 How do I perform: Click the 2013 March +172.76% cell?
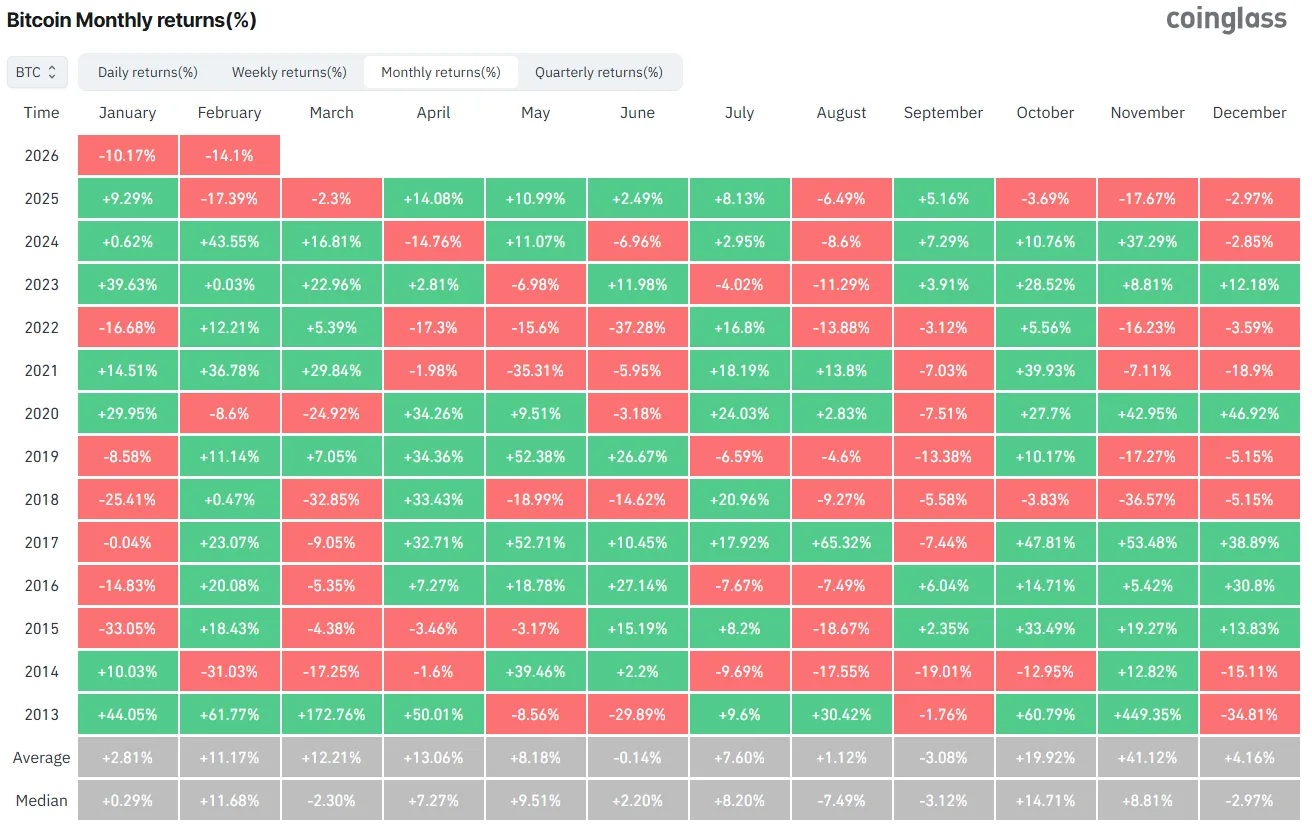pos(332,715)
